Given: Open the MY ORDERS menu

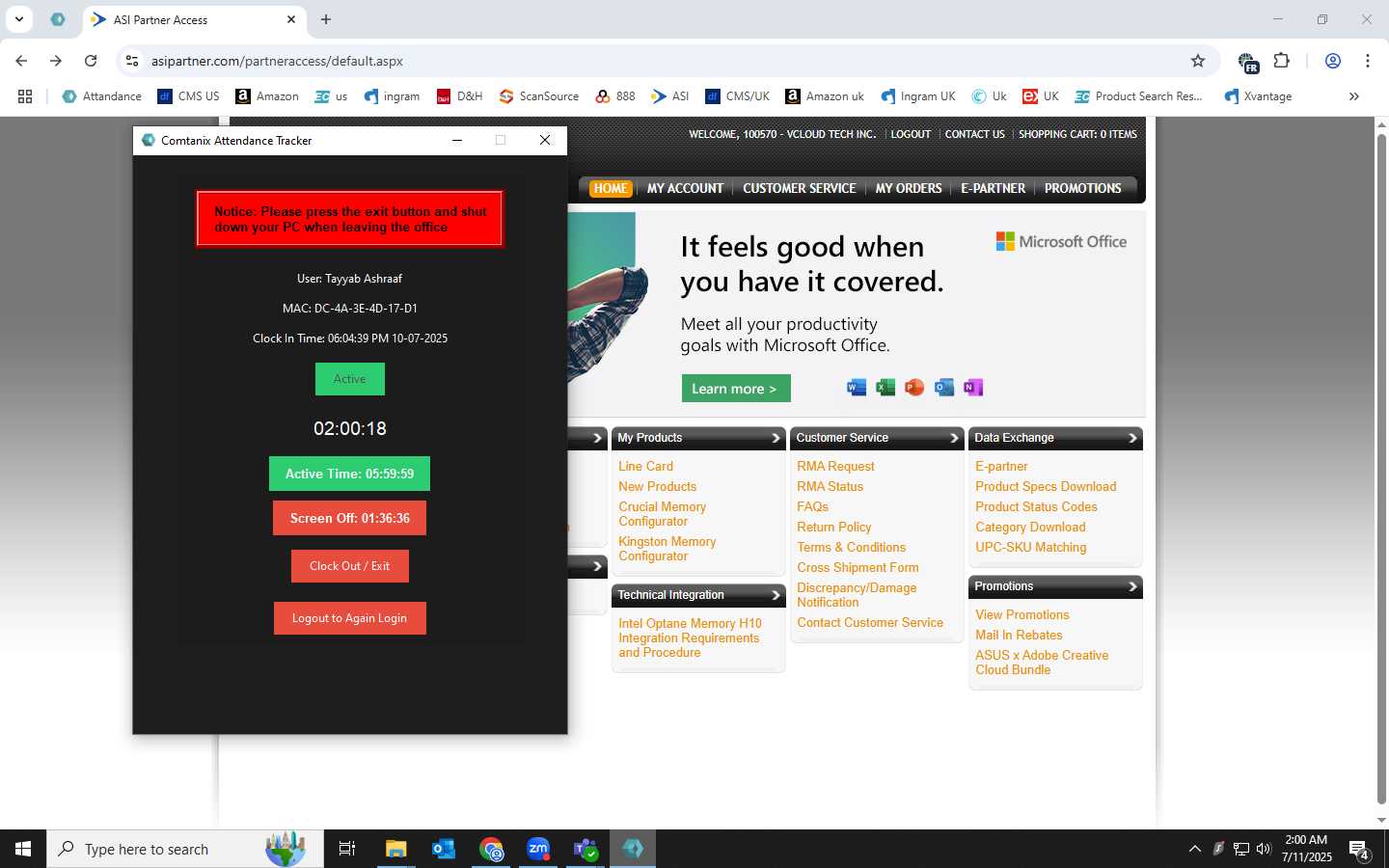Looking at the screenshot, I should click(909, 189).
